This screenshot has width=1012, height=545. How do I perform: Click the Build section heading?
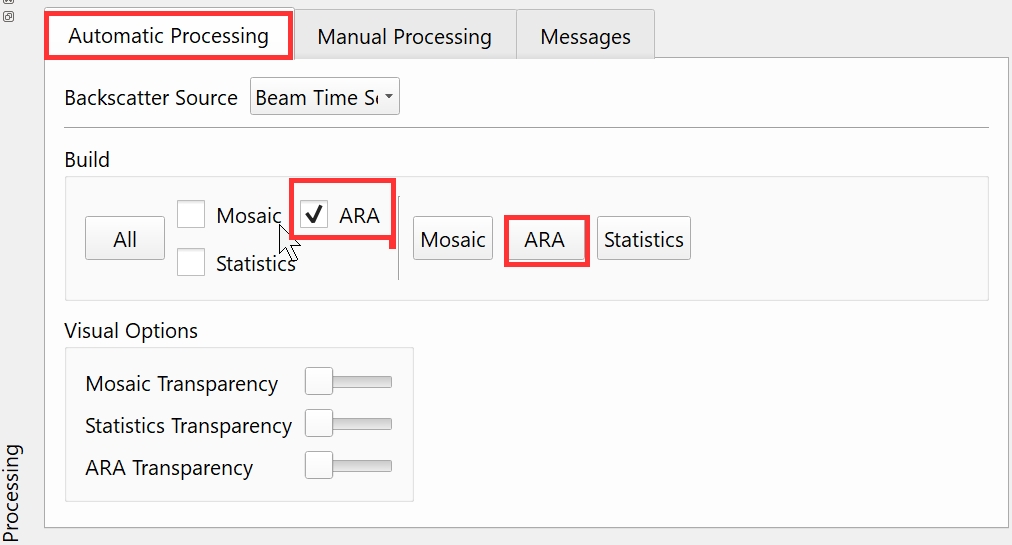pyautogui.click(x=87, y=160)
